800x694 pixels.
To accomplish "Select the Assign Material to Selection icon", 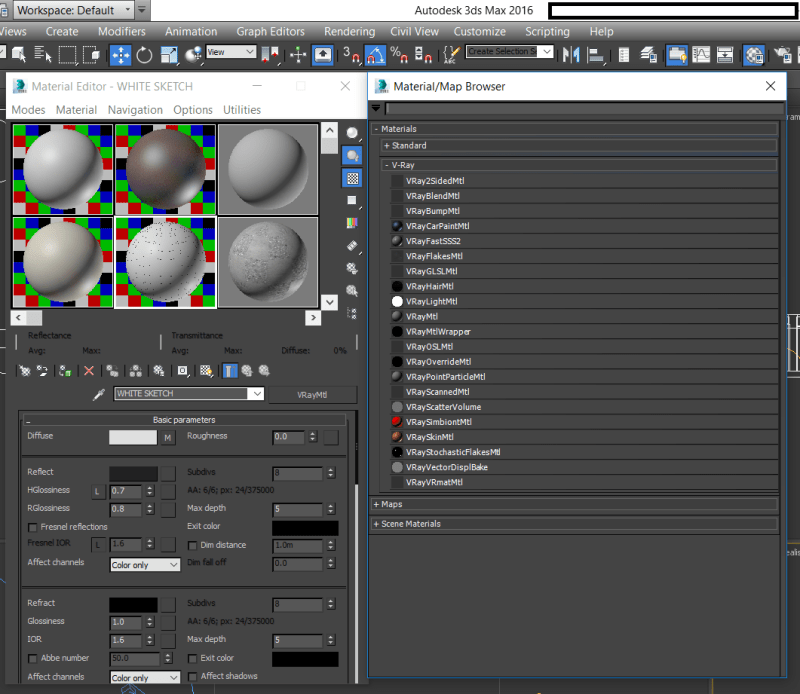I will tap(65, 370).
